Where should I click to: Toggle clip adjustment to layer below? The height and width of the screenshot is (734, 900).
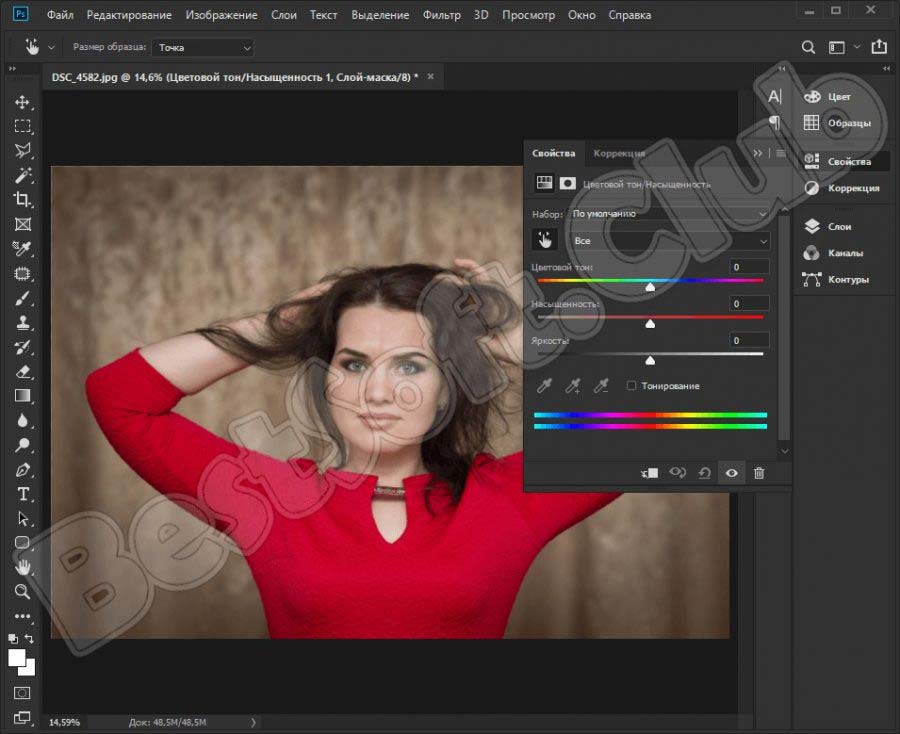(649, 473)
